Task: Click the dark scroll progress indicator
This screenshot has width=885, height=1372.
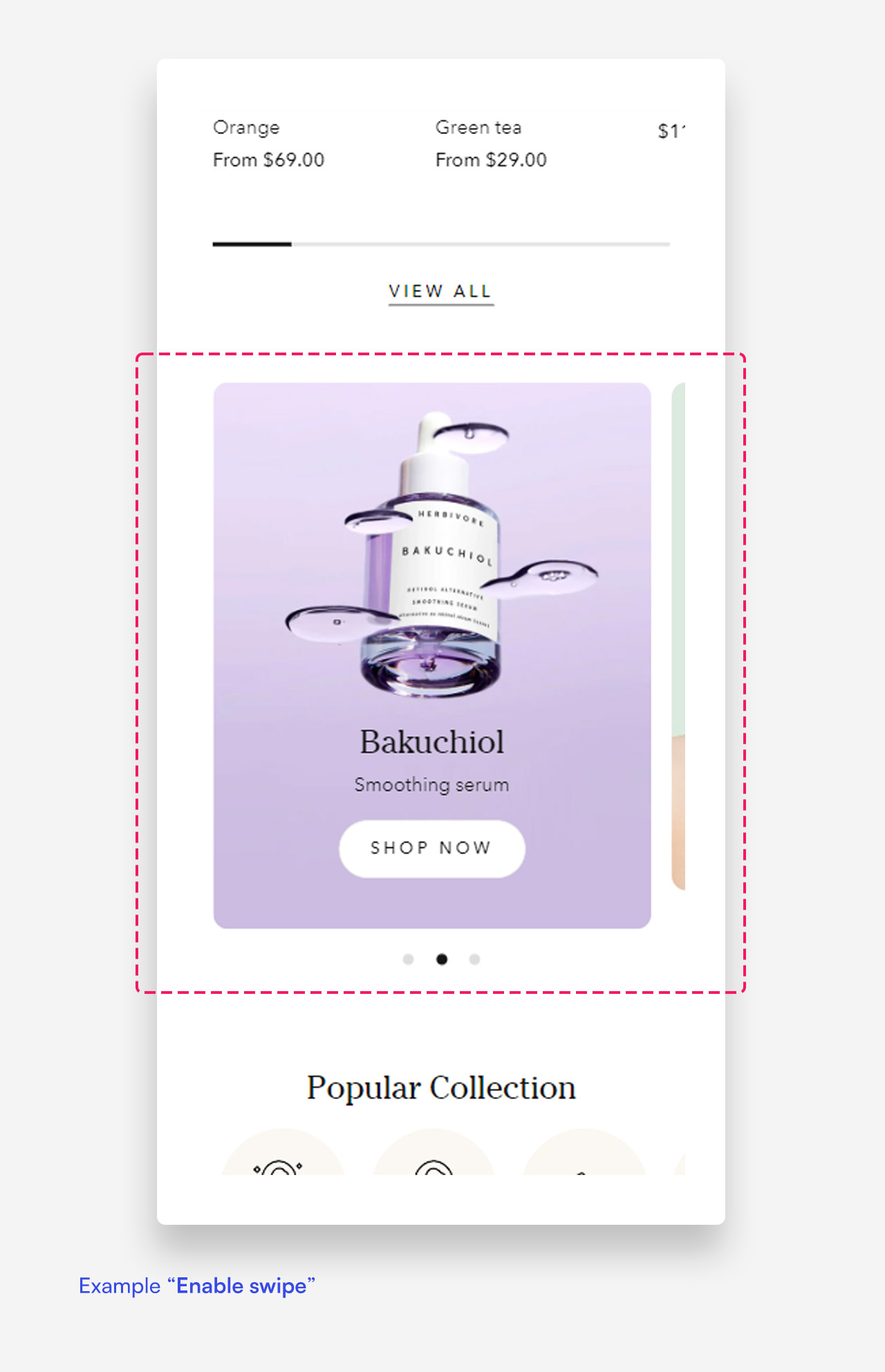Action: coord(252,244)
